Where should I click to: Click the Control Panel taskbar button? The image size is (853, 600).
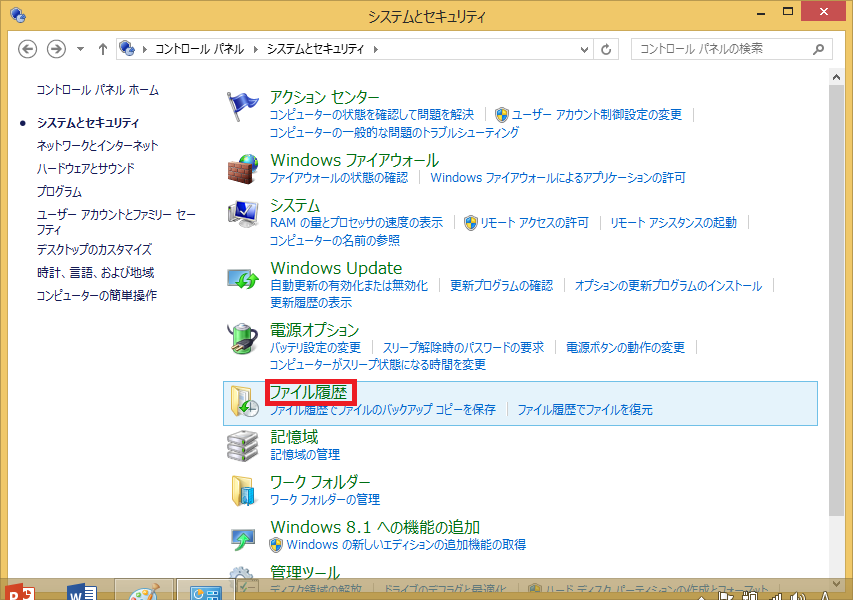pyautogui.click(x=206, y=590)
